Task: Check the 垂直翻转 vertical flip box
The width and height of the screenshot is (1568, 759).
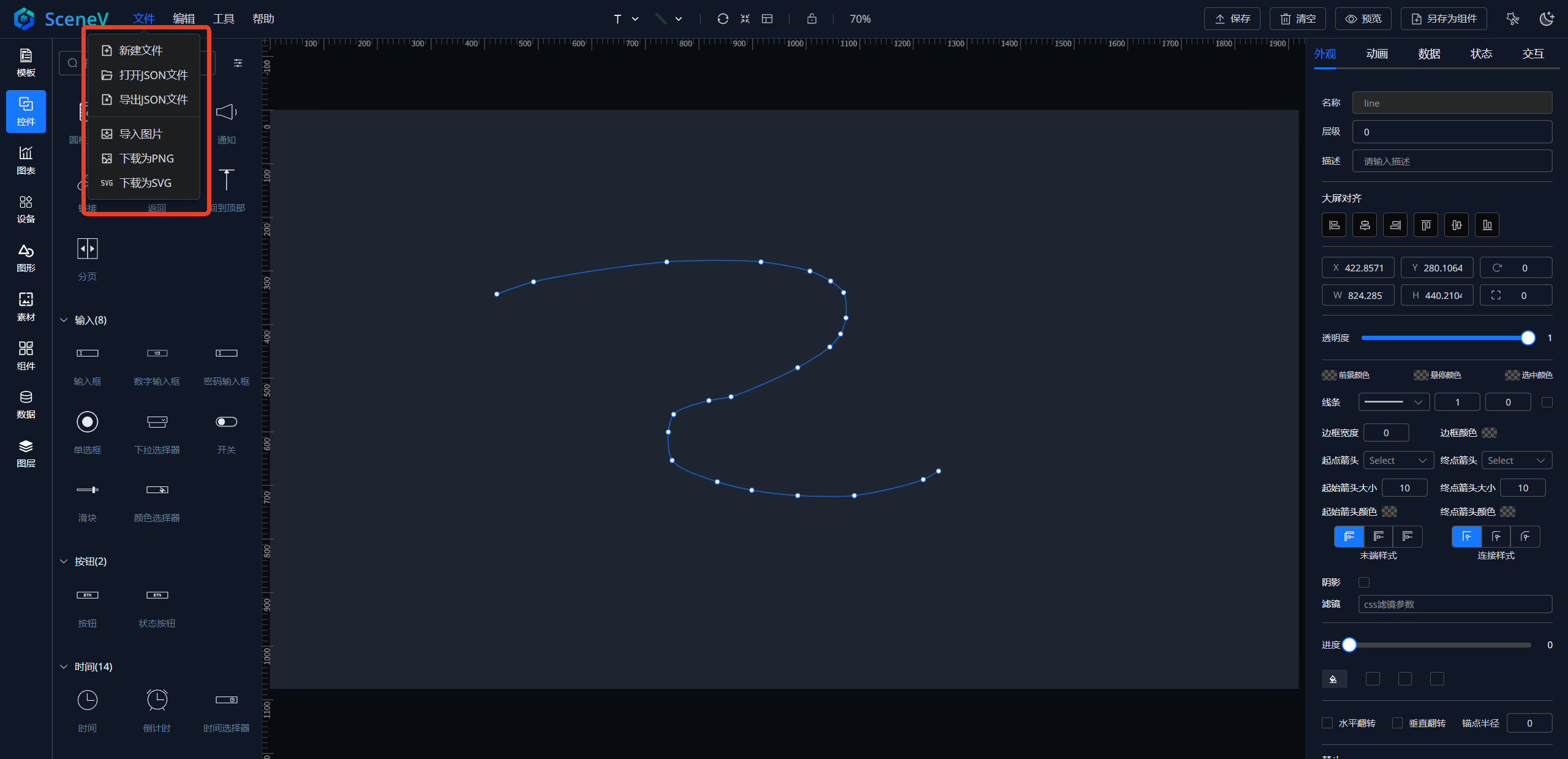Action: pyautogui.click(x=1398, y=723)
